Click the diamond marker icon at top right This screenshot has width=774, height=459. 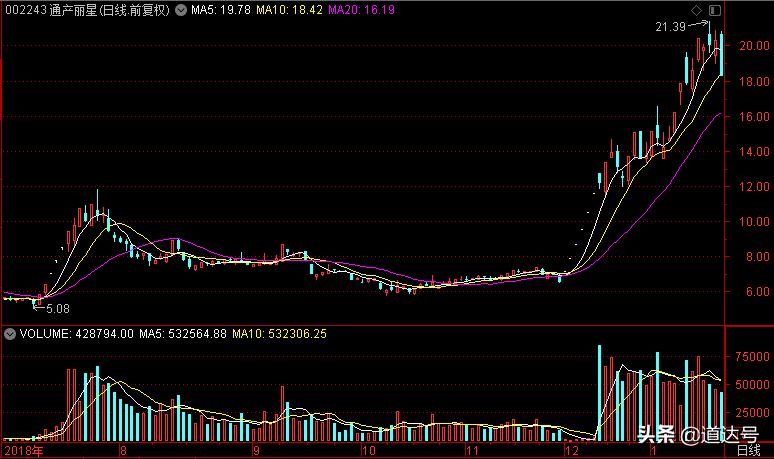696,10
